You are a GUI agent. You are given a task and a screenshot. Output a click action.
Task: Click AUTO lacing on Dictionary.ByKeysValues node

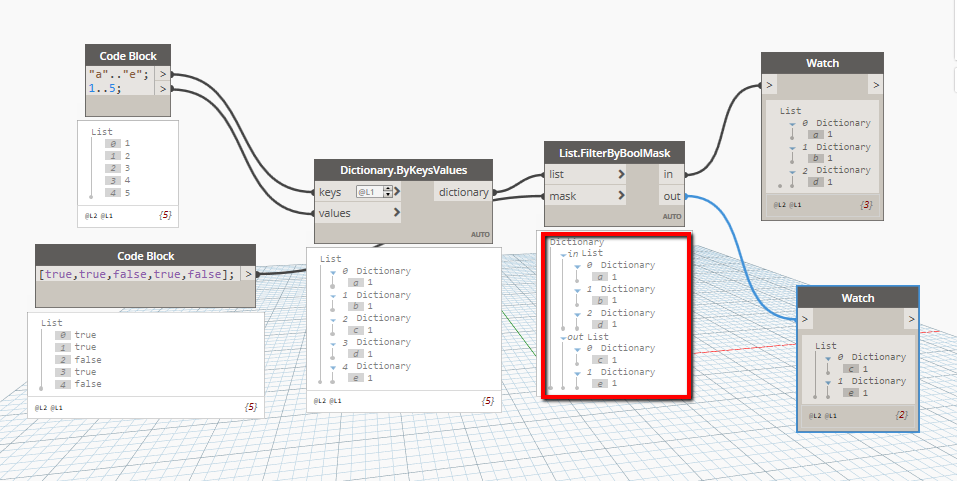[480, 234]
